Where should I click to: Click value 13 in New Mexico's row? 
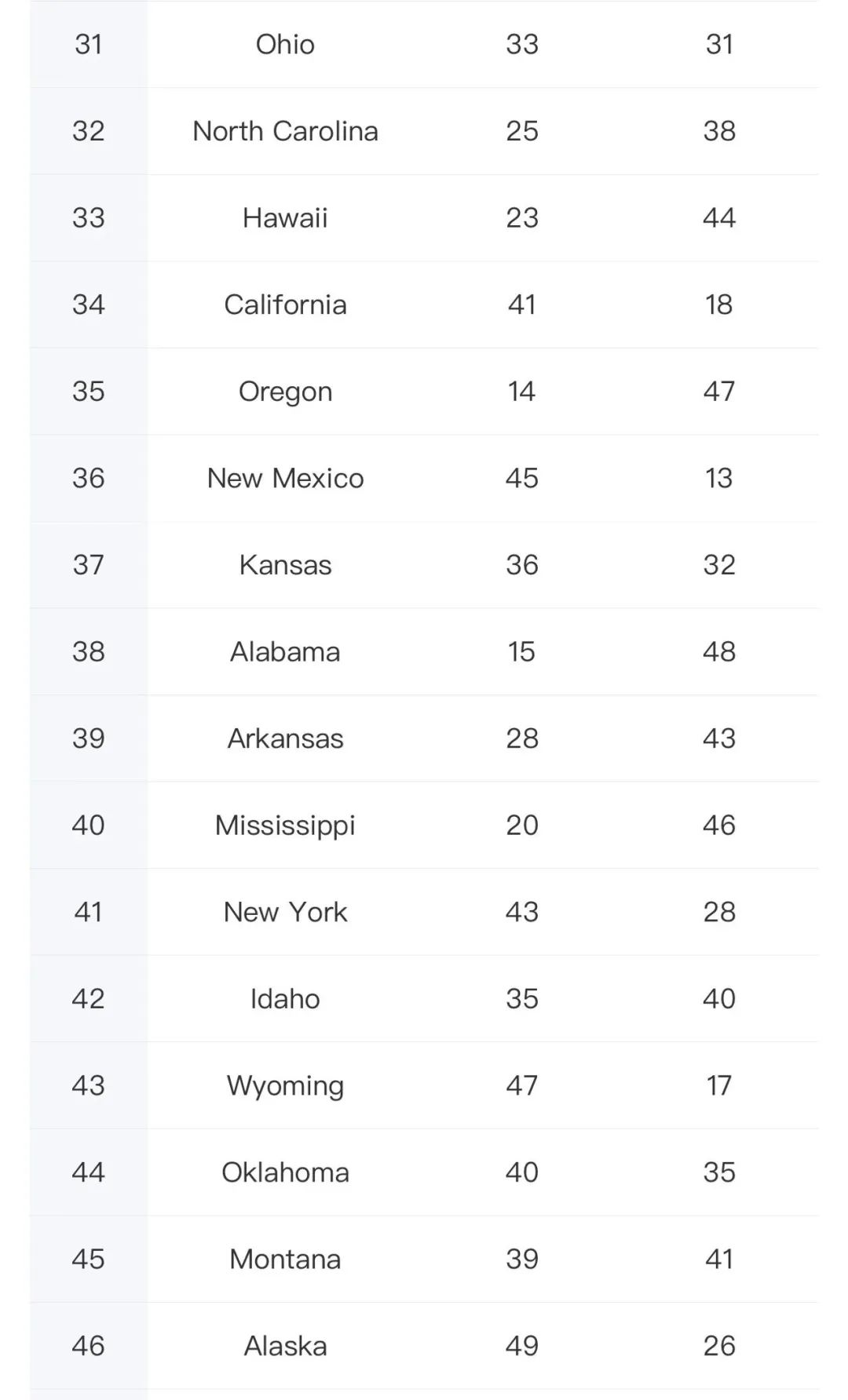[719, 478]
